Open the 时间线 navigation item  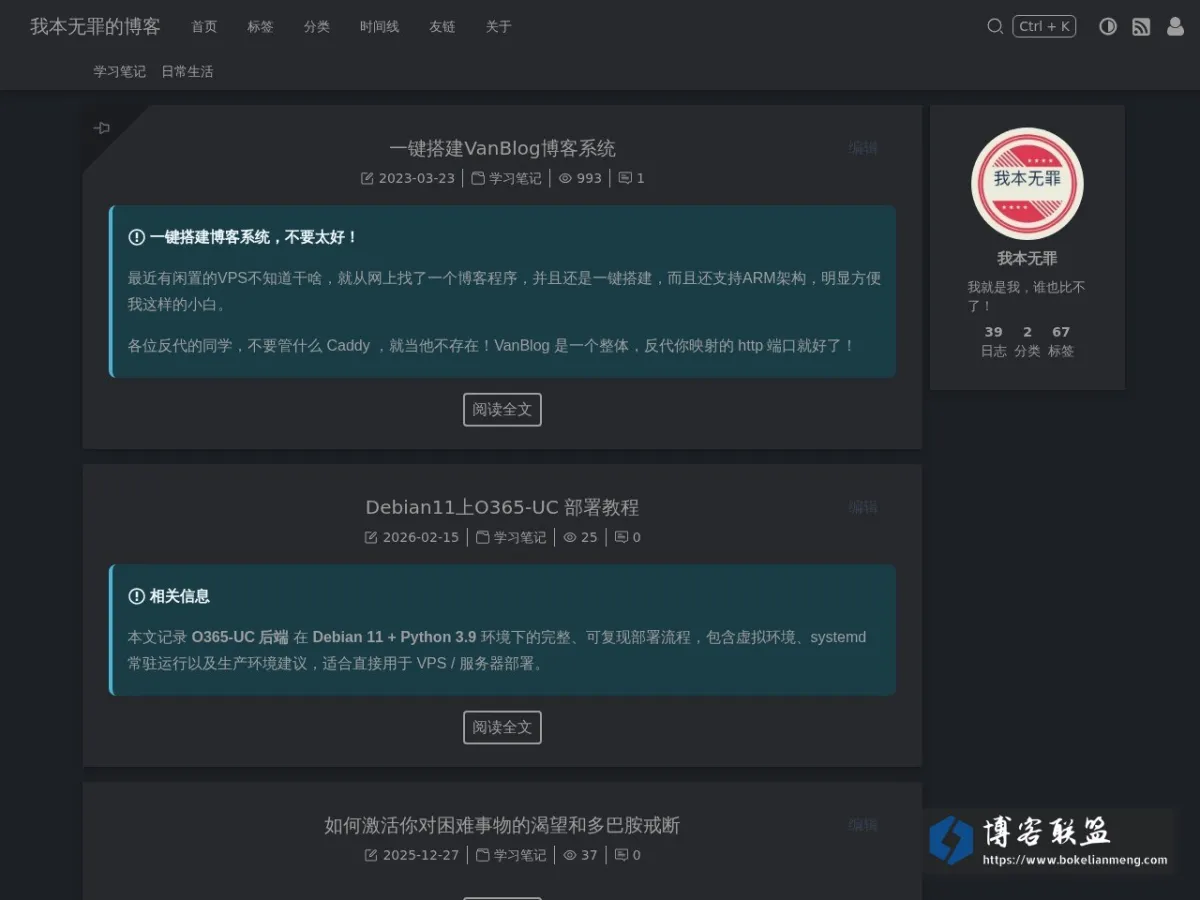coord(379,27)
